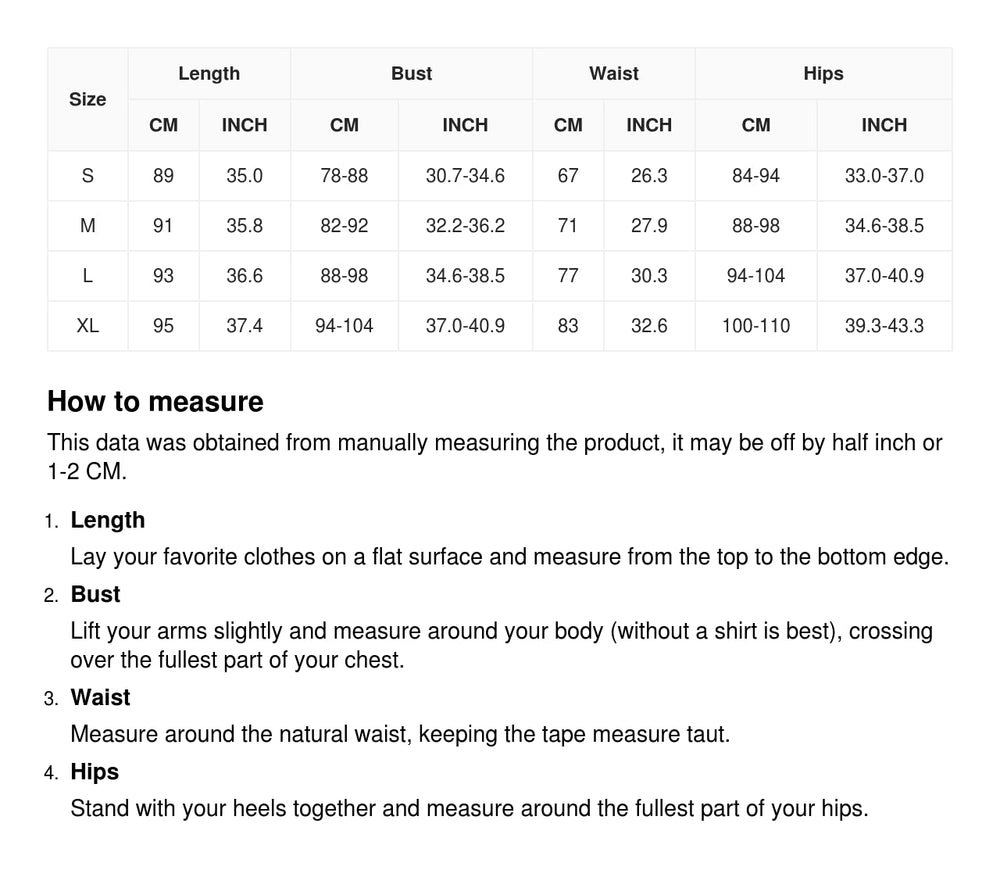Screen dimensions: 1000x870
Task: Click the 78-88 bust CM cell
Action: click(x=344, y=176)
